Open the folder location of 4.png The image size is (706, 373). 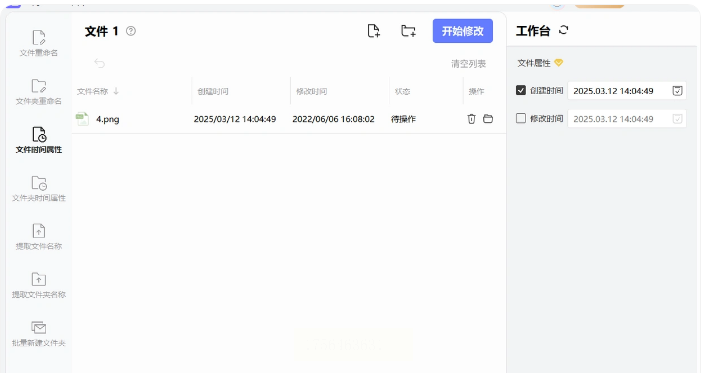point(488,119)
